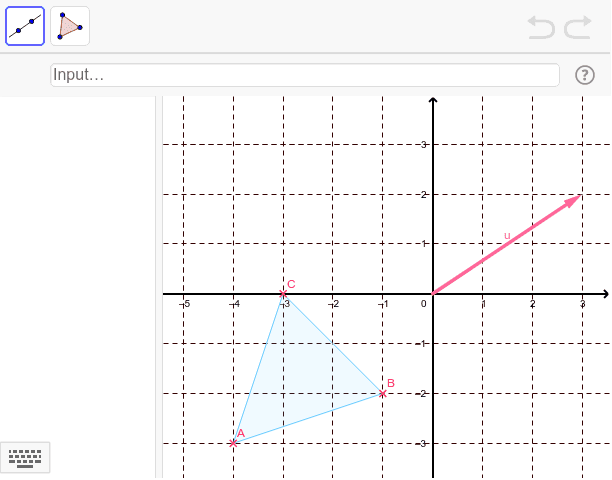612x480 pixels.
Task: Click the 'A' point label
Action: click(241, 433)
